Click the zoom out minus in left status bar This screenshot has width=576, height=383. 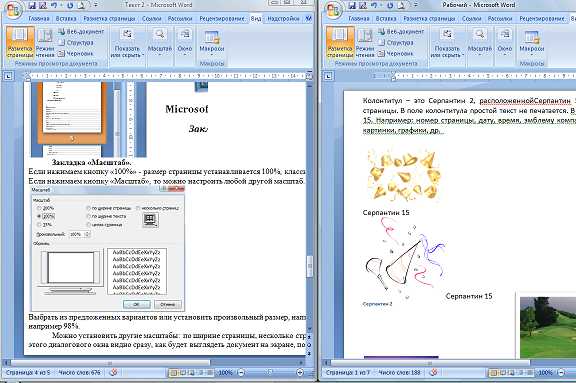(x=241, y=372)
